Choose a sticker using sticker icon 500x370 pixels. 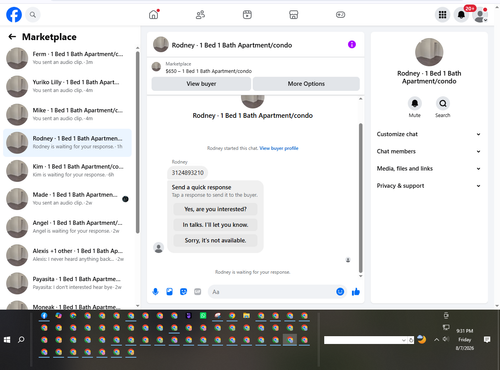tap(184, 292)
